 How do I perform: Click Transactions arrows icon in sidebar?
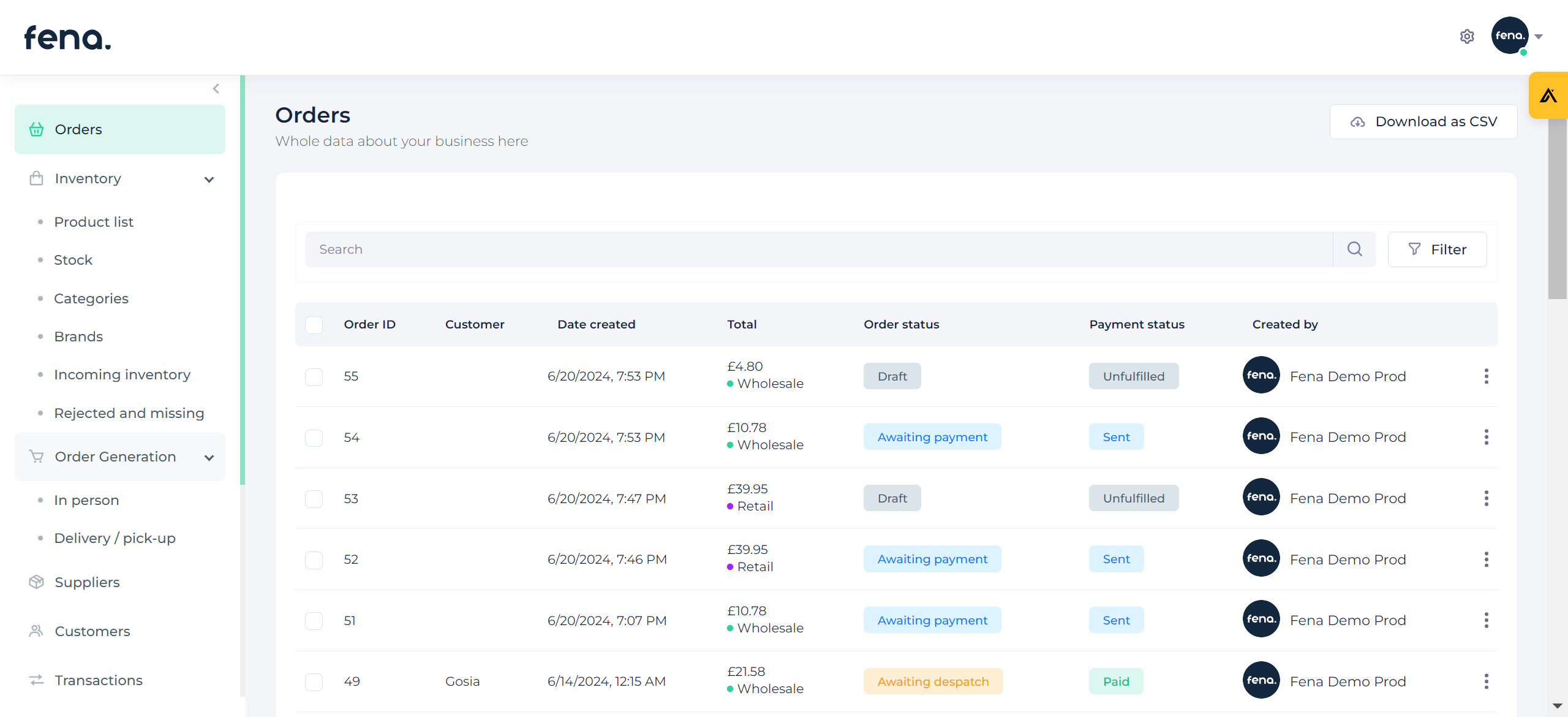click(x=37, y=680)
